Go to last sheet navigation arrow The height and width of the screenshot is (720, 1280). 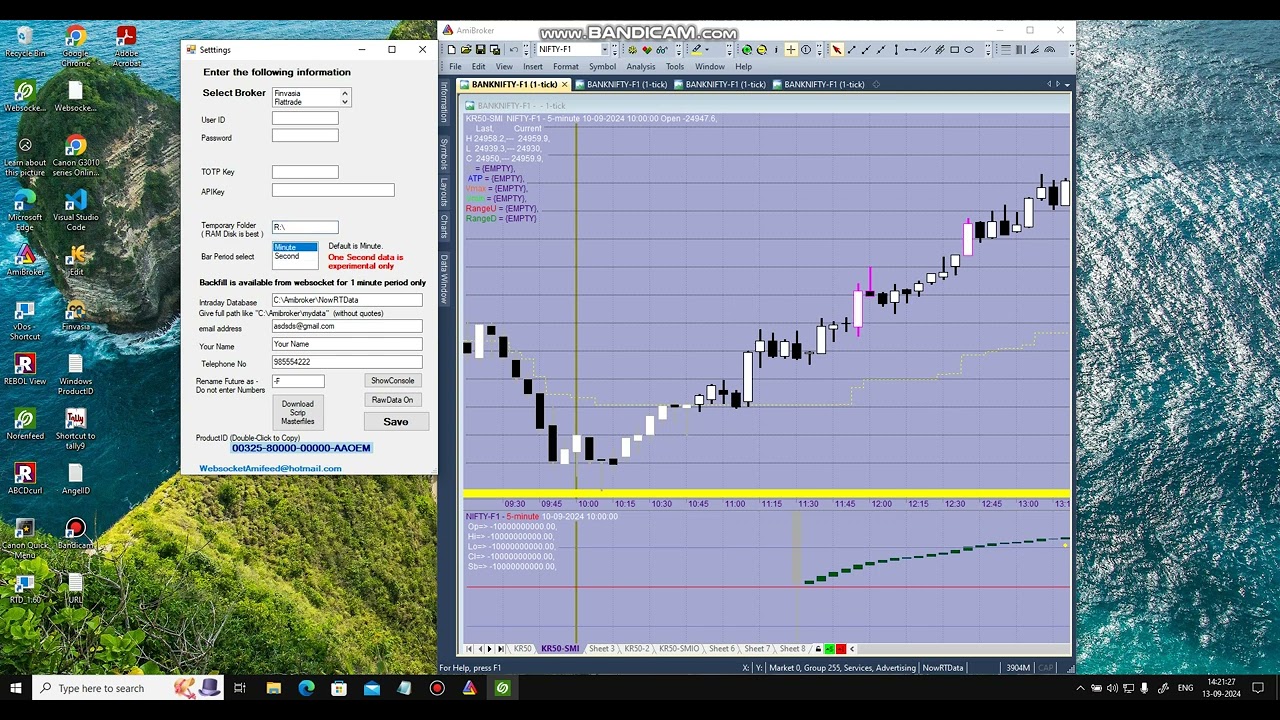pyautogui.click(x=501, y=649)
